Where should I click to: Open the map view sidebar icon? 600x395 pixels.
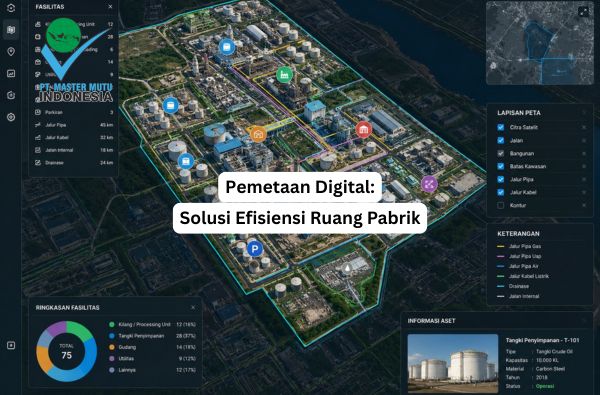tap(11, 29)
